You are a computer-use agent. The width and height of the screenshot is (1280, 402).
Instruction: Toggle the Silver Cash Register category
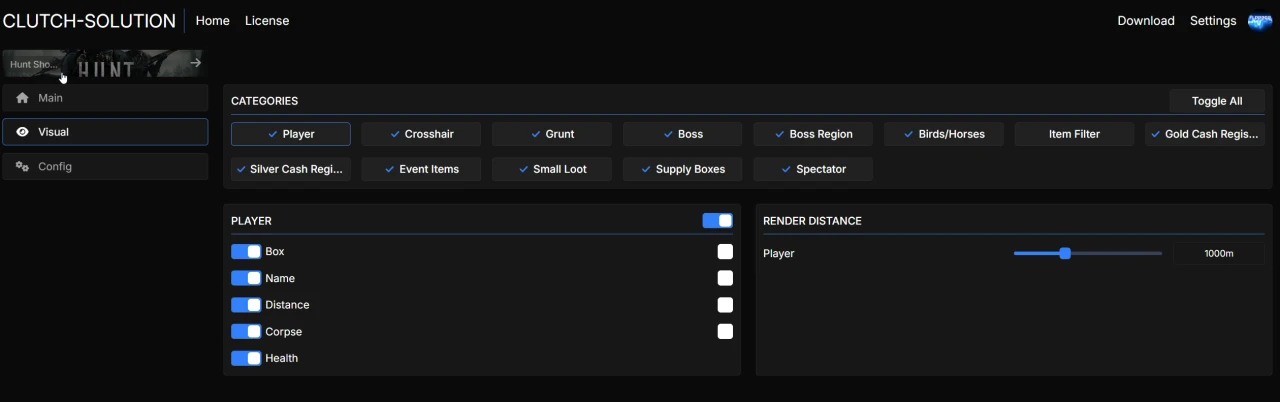(291, 169)
